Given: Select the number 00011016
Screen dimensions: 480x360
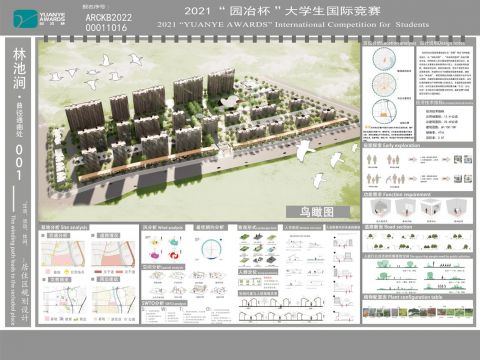Looking at the screenshot, I should pyautogui.click(x=106, y=27).
